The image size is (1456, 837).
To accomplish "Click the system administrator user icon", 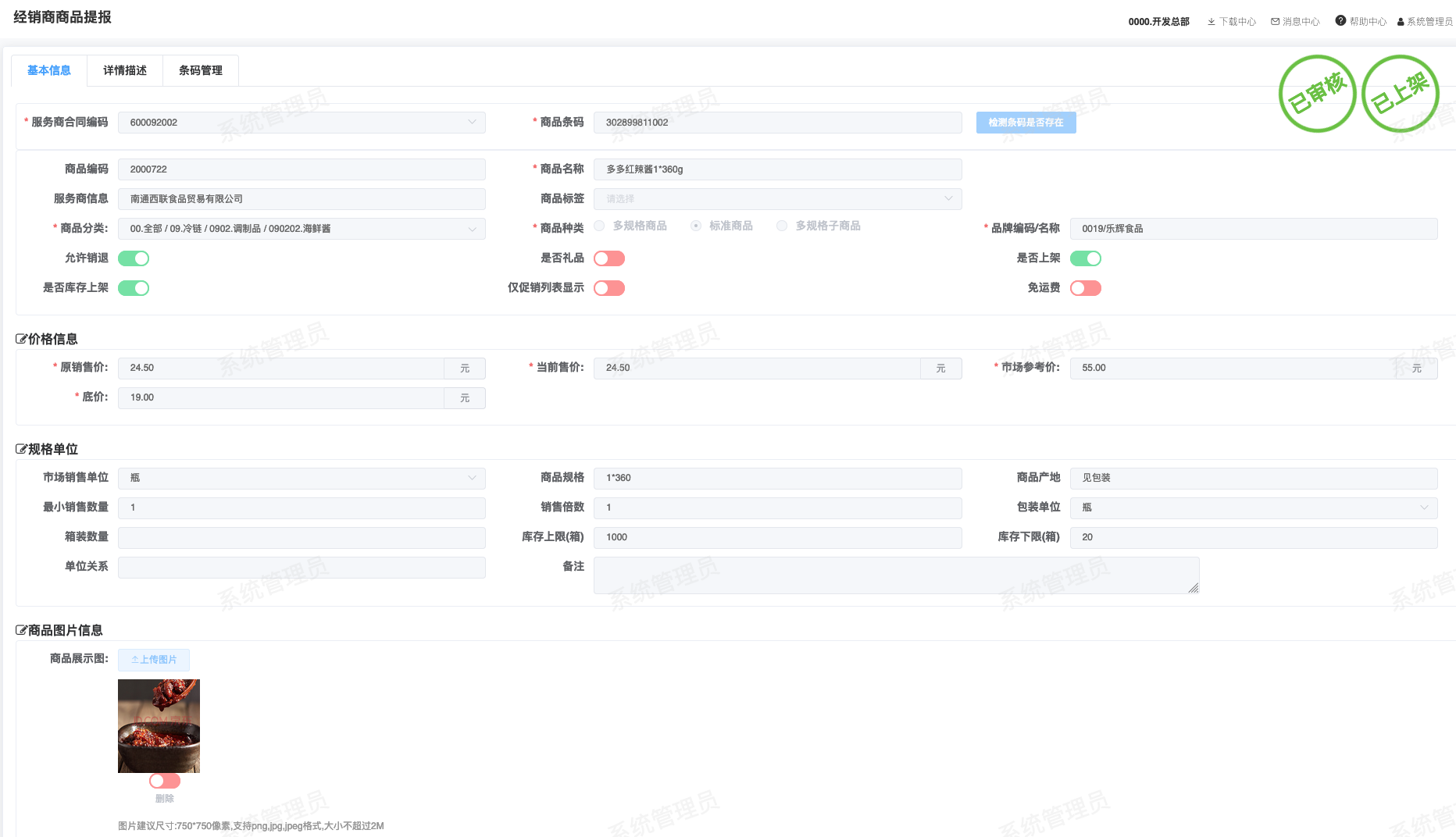I will (1401, 22).
